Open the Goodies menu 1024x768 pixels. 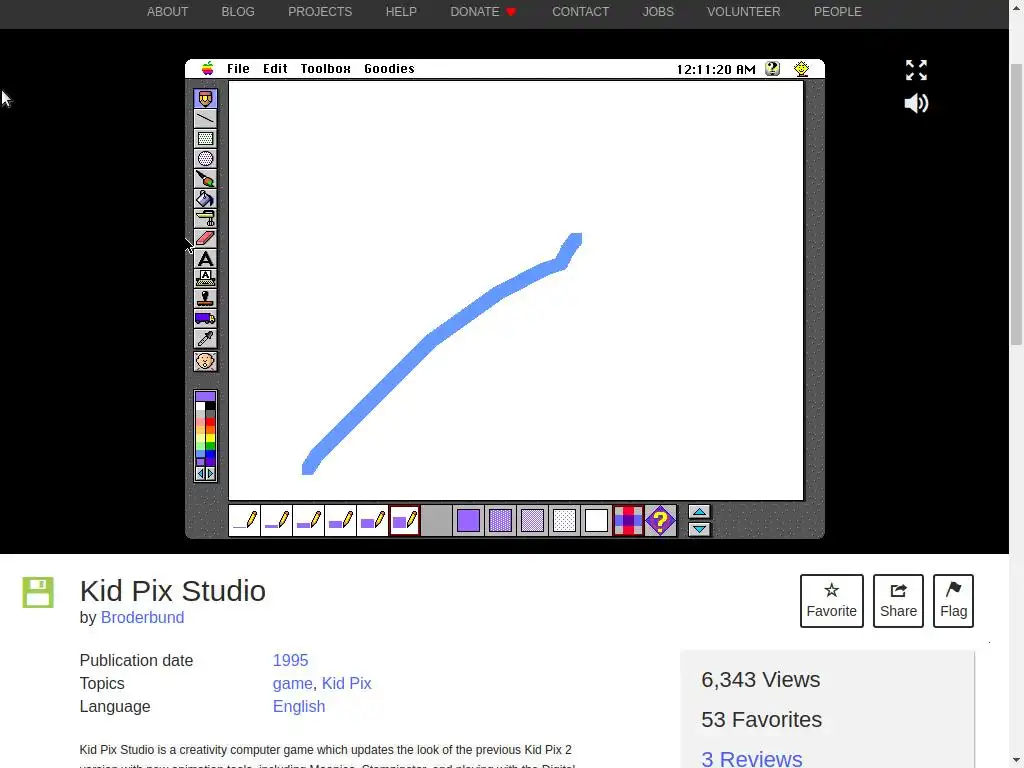389,69
